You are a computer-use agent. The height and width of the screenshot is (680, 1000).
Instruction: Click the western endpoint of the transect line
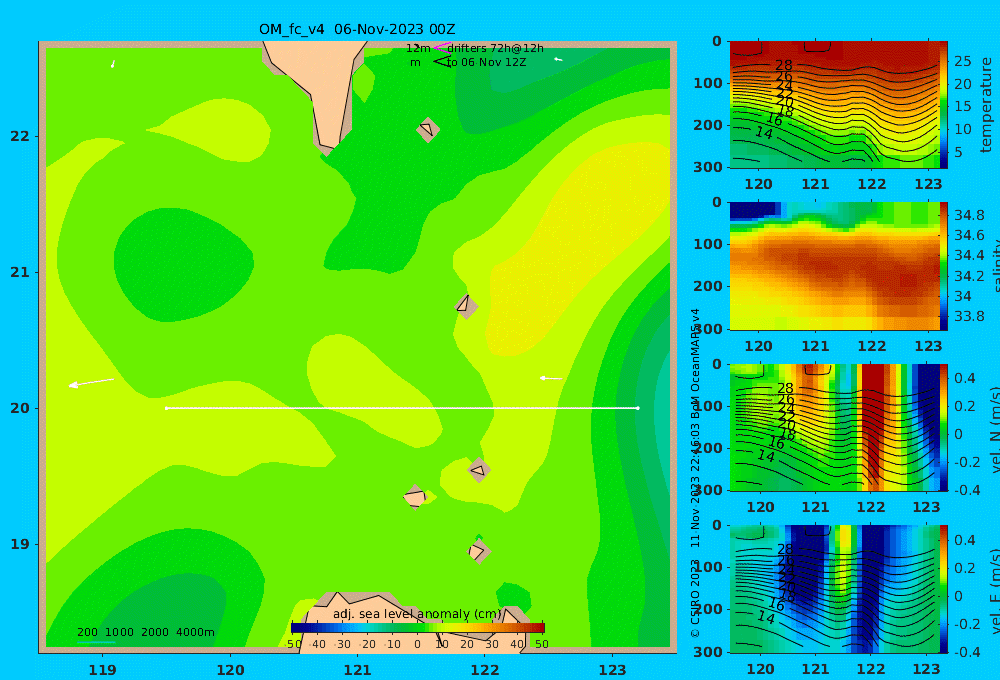coord(166,408)
